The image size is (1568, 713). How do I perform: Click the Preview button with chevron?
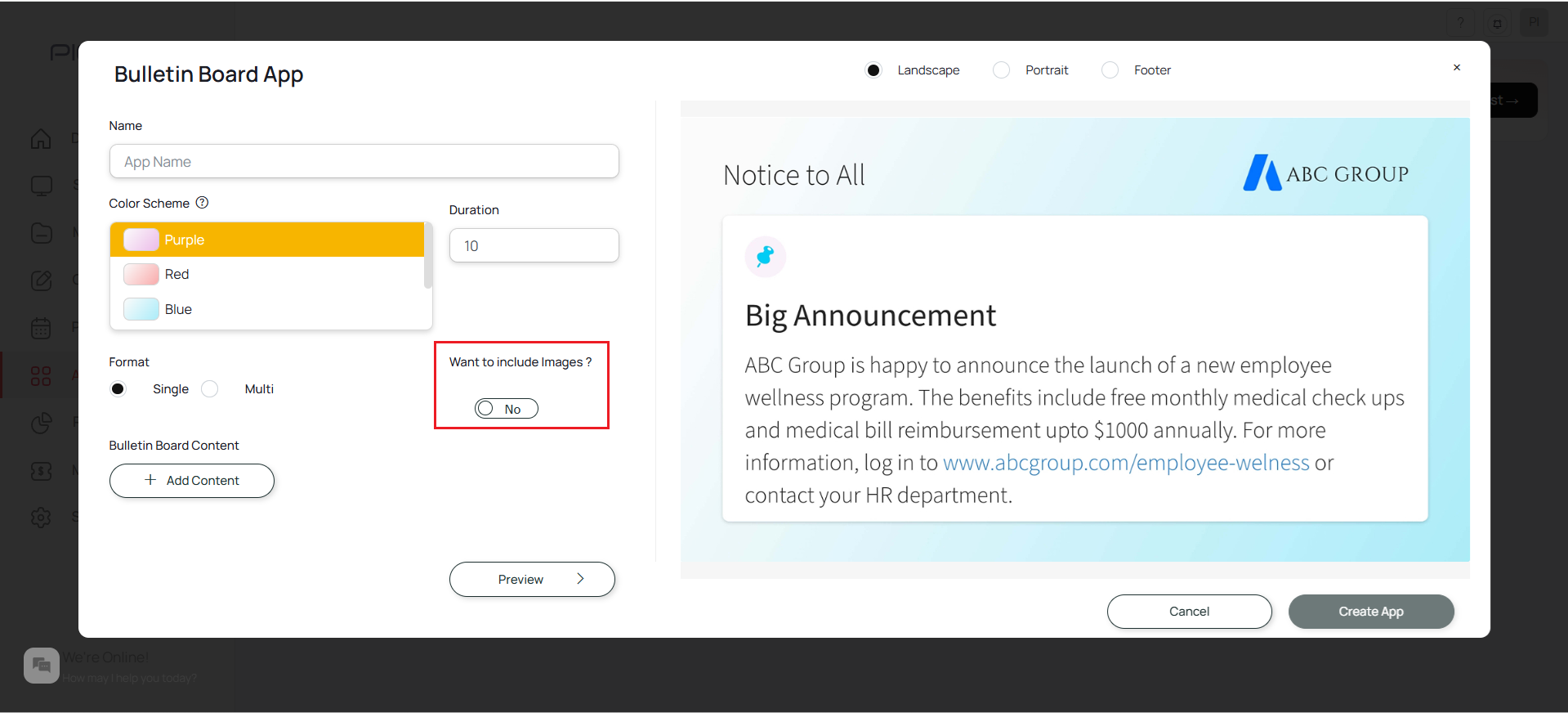[x=532, y=579]
